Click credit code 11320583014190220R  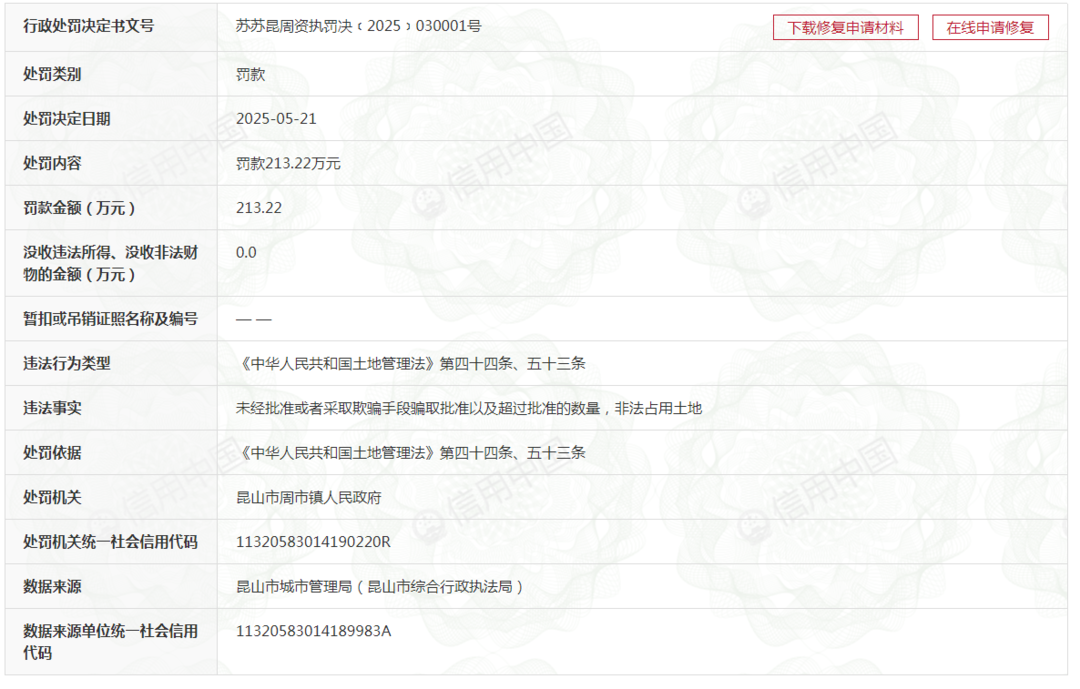pos(313,542)
